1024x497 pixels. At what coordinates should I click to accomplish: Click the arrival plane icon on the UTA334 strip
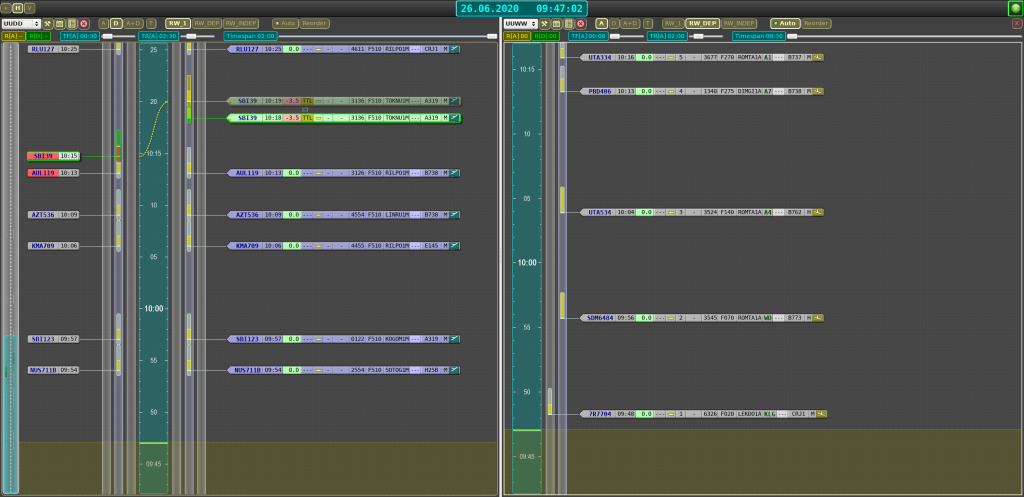(x=818, y=58)
